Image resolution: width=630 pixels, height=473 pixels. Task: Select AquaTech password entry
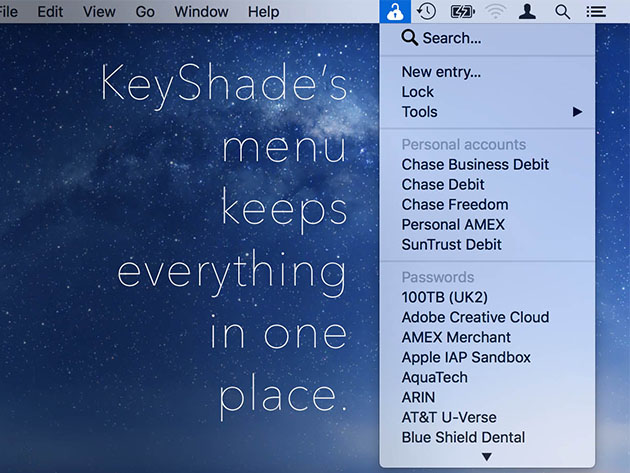(x=487, y=377)
